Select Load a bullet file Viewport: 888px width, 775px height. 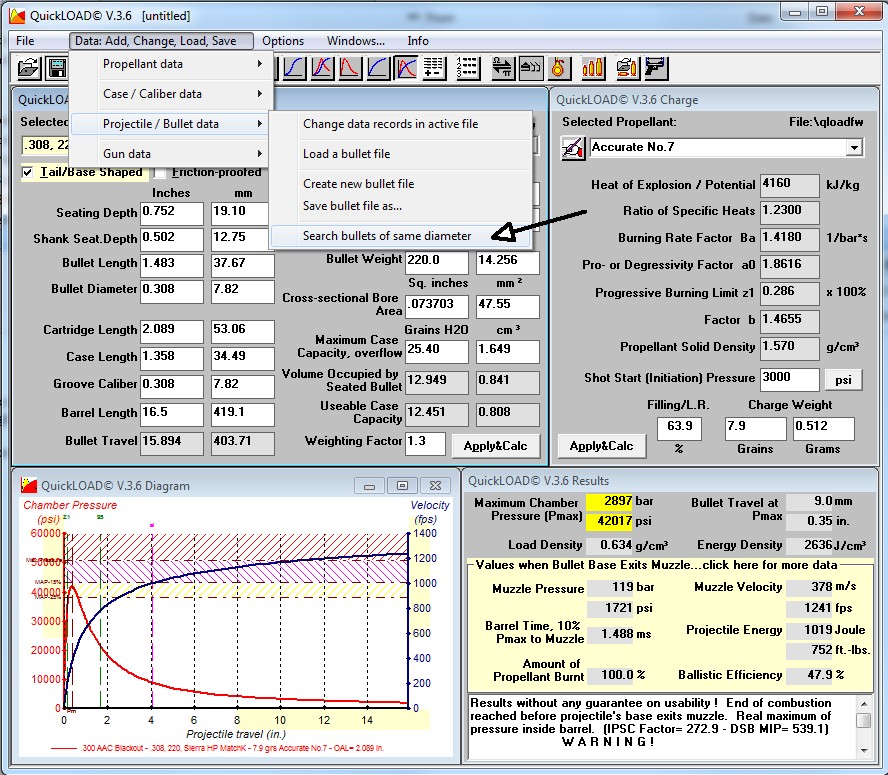[401, 154]
